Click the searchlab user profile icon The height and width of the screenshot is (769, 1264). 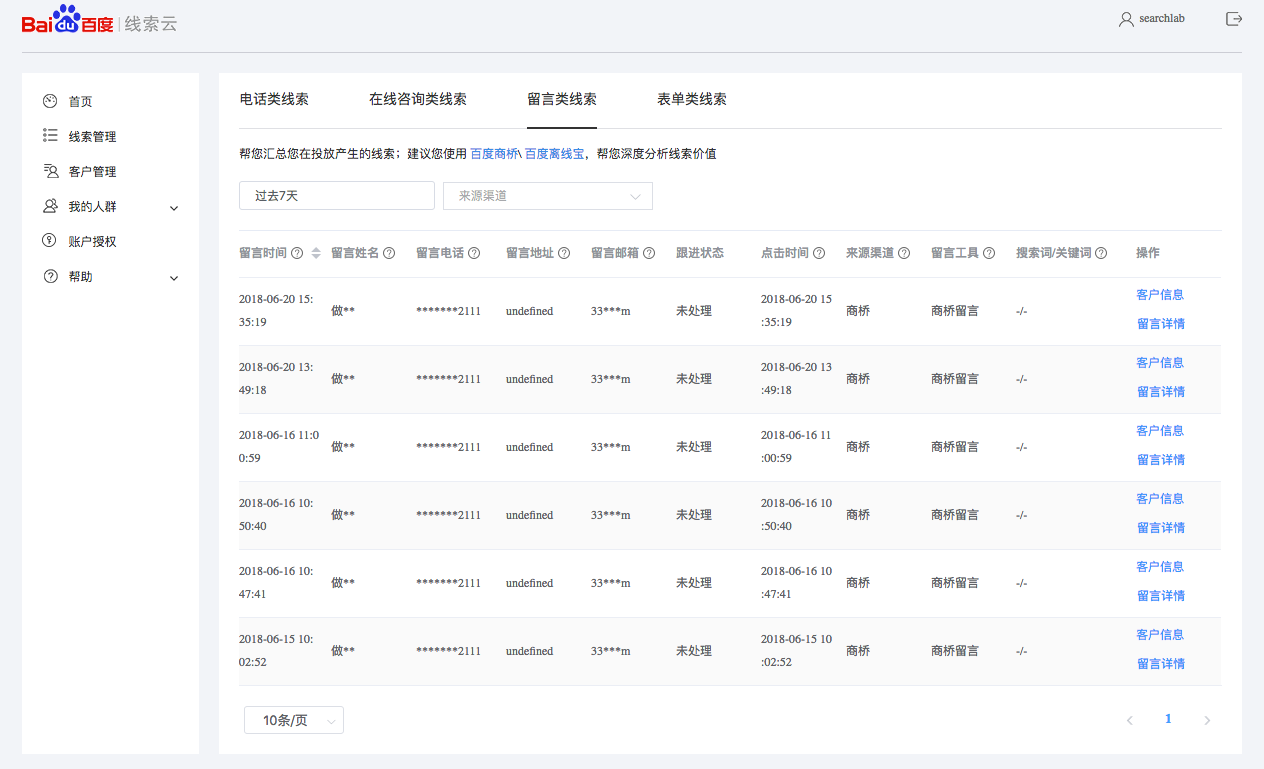click(1126, 19)
